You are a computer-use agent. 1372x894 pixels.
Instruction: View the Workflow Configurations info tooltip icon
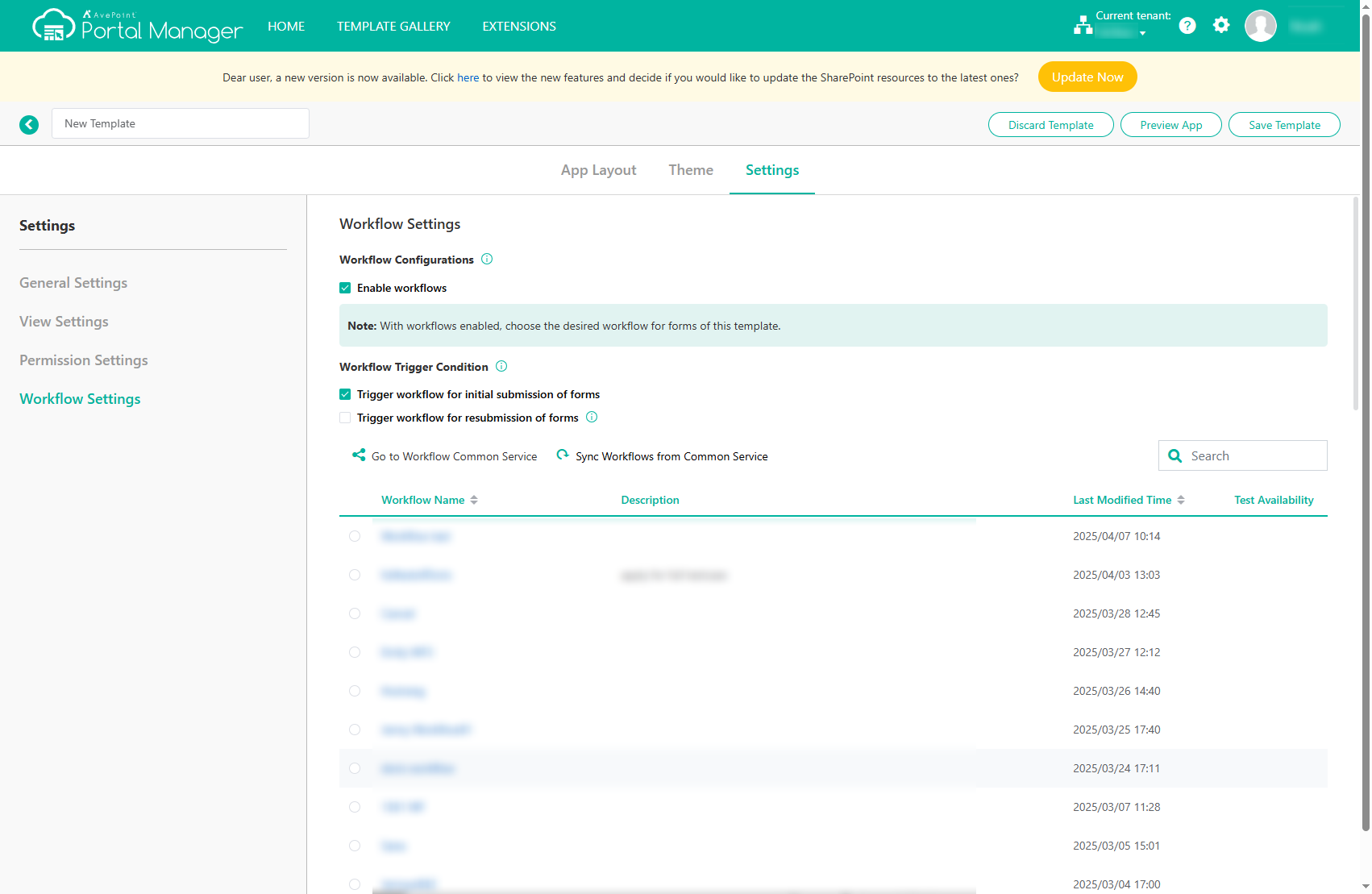pos(487,259)
